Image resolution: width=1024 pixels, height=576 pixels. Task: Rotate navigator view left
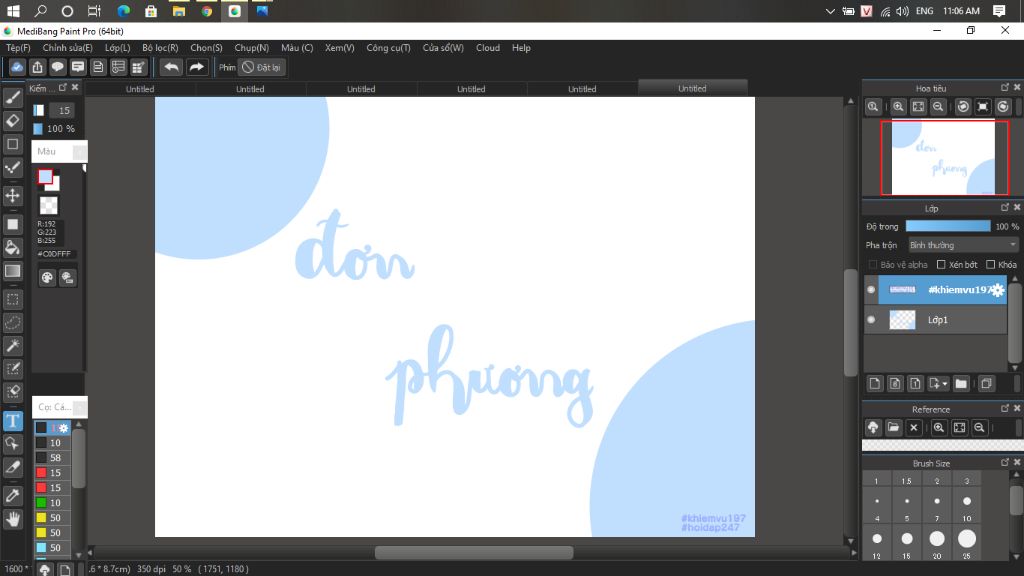click(x=963, y=107)
